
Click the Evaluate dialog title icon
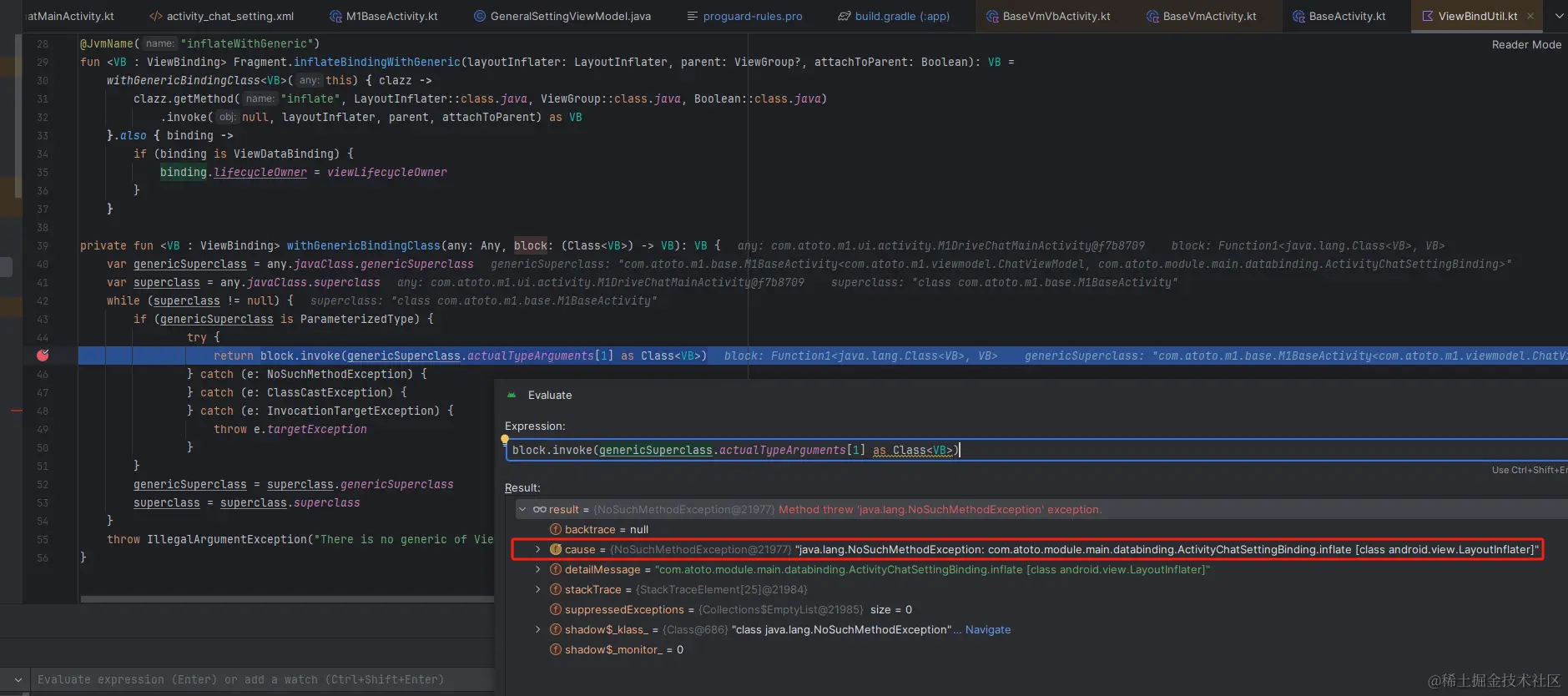[512, 396]
